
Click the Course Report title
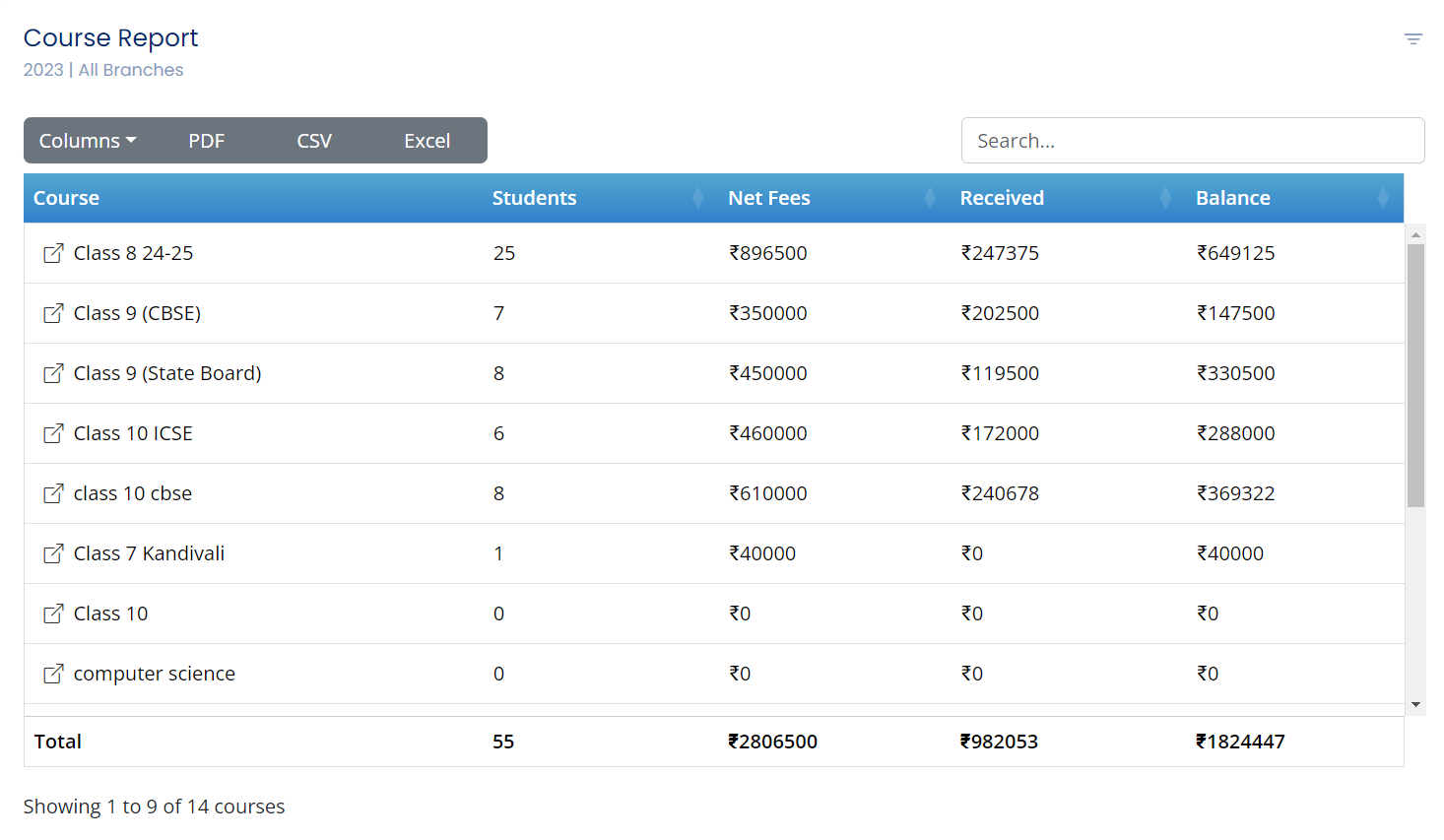[x=110, y=38]
